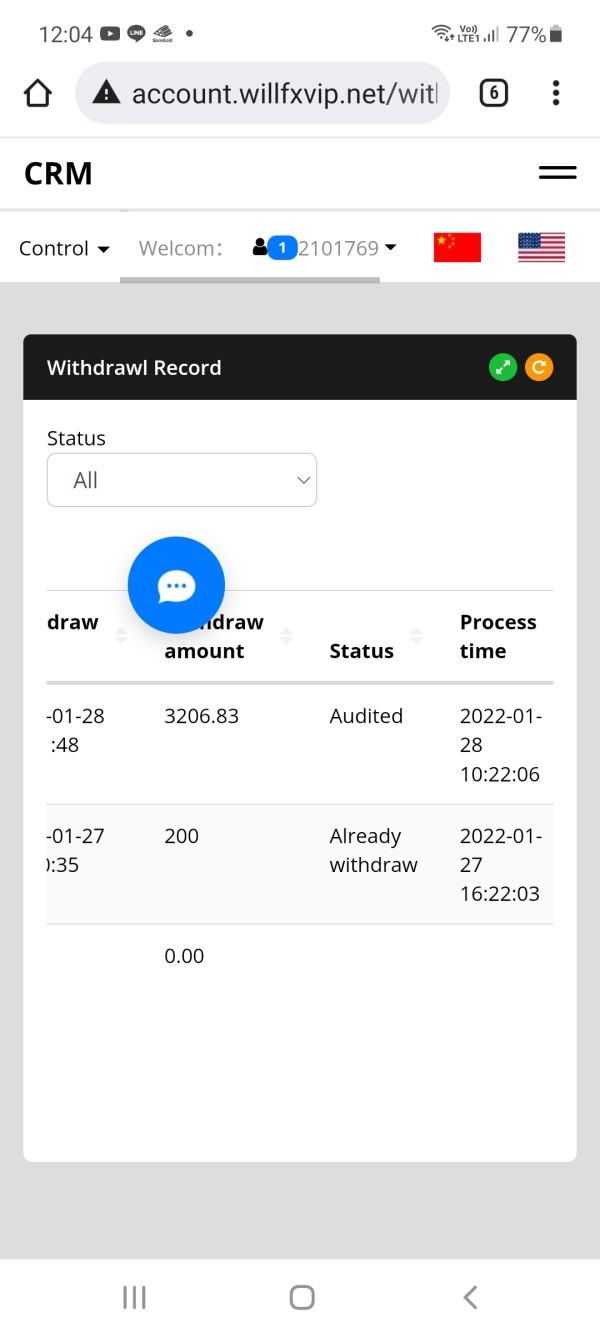
Task: Open the CRM hamburger menu
Action: 557,173
